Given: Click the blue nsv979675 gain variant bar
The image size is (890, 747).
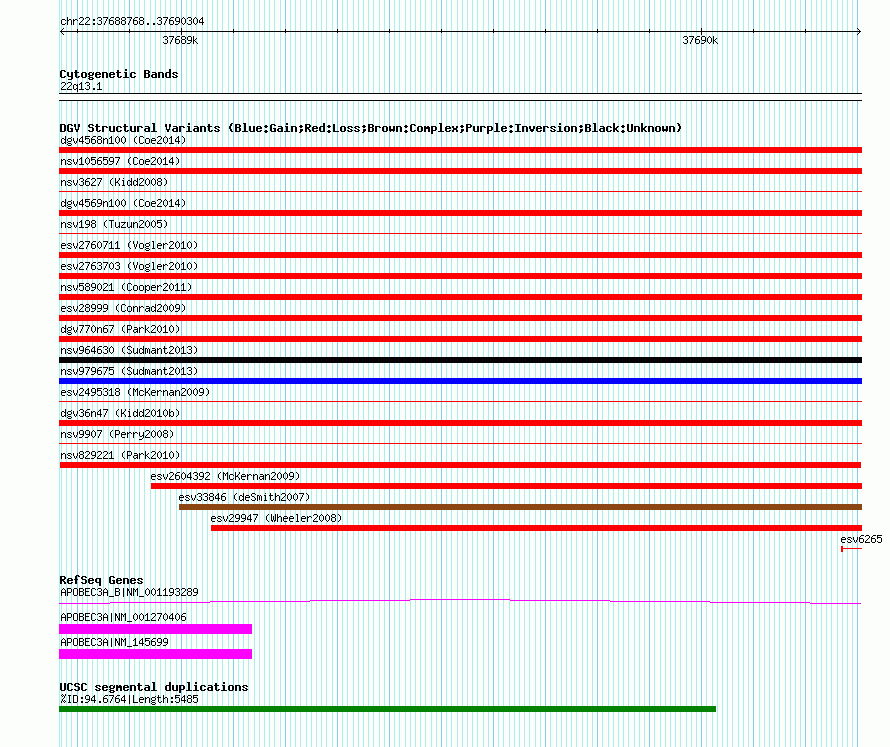Looking at the screenshot, I should [x=460, y=381].
